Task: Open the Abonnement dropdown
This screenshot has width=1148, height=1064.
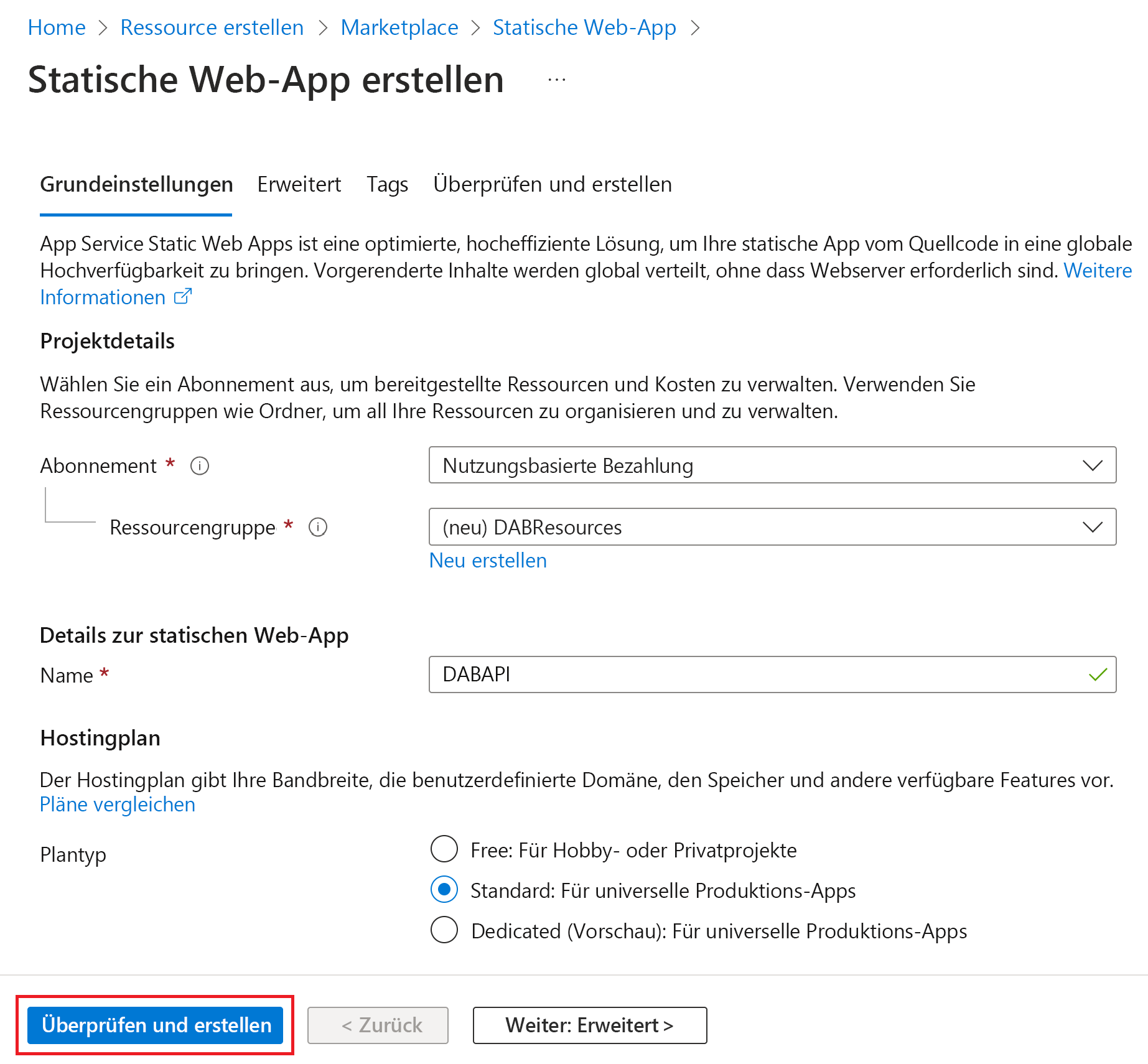Action: tap(772, 465)
